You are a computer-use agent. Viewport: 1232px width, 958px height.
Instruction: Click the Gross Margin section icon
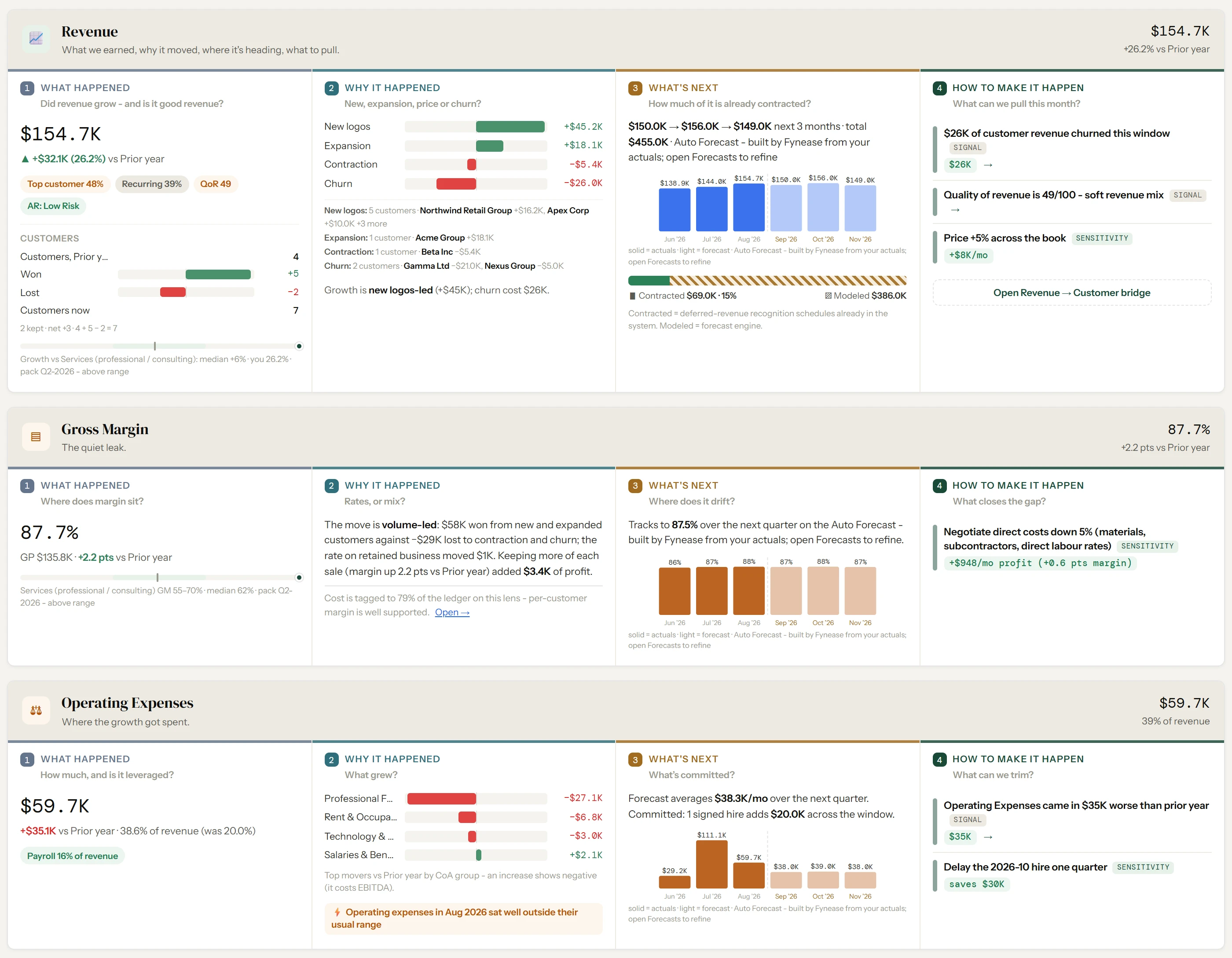coord(36,436)
